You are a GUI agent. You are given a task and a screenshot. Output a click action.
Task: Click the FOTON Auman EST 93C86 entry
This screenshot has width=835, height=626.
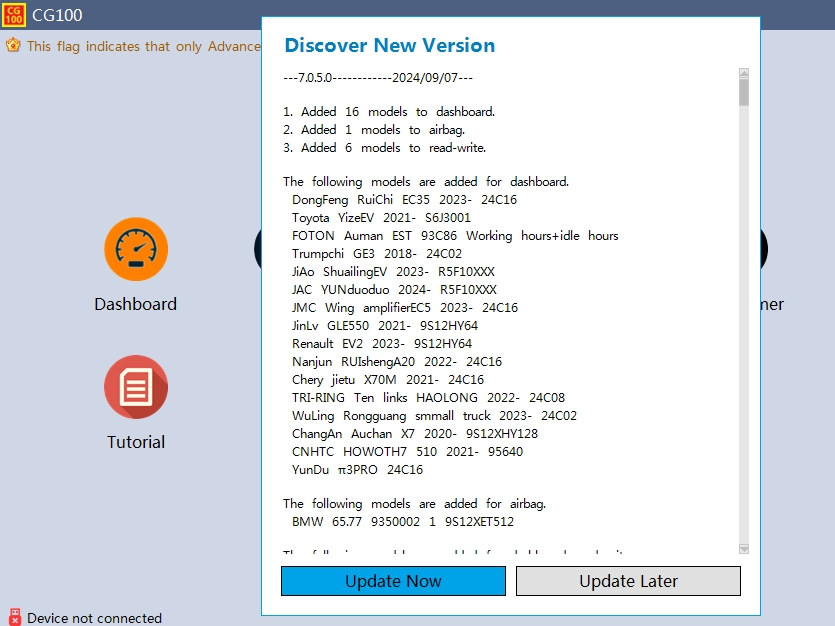(455, 236)
